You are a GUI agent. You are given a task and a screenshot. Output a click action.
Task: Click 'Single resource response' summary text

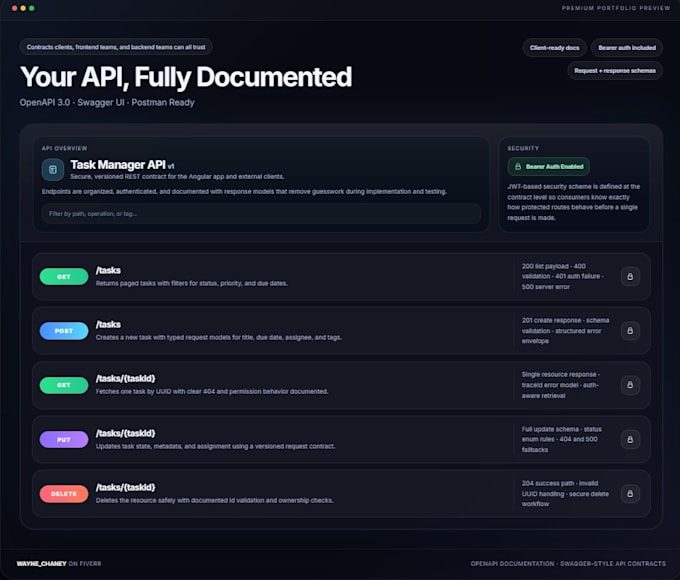[x=561, y=385]
